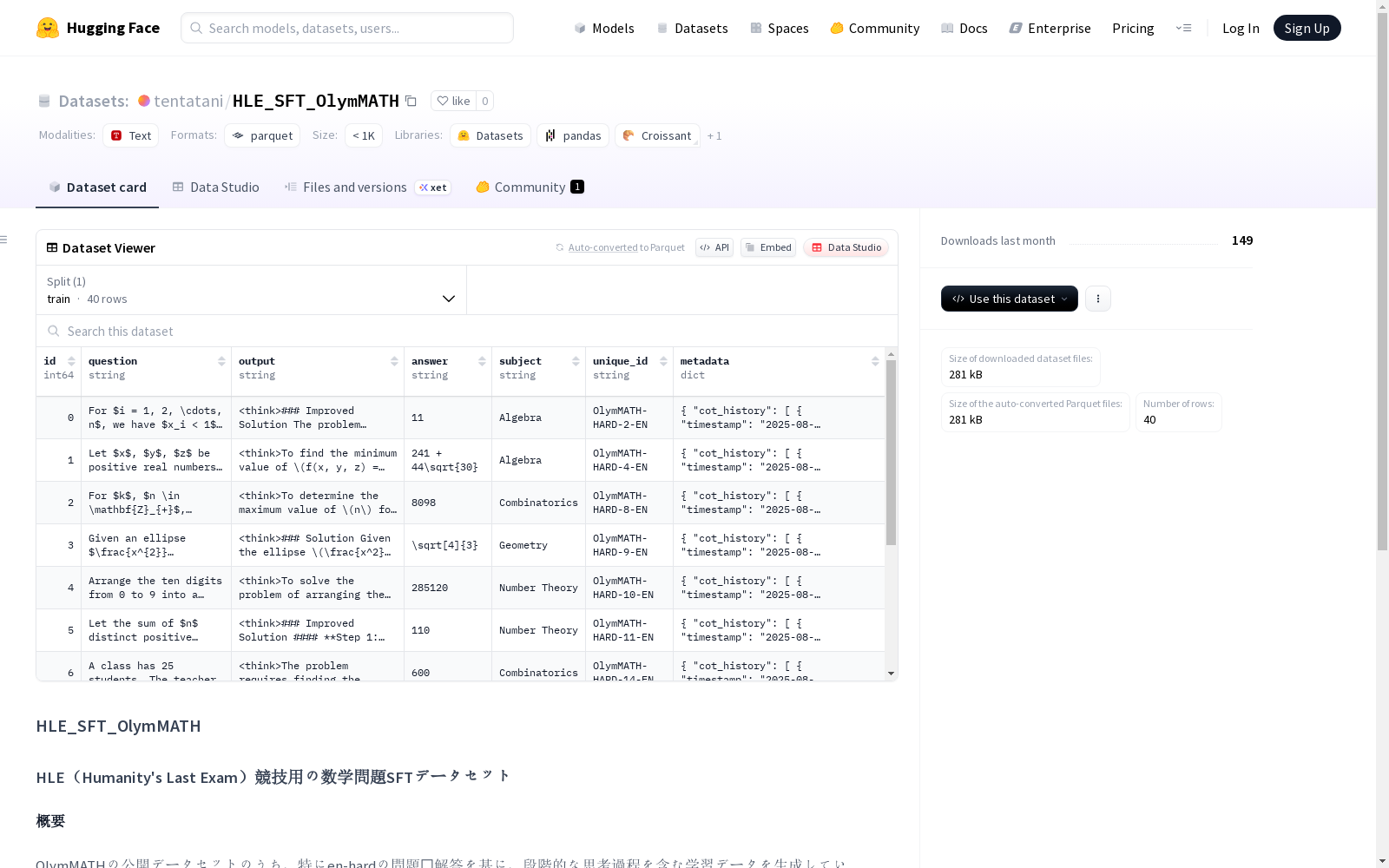Click the Datasets breadcrumb icon
The image size is (1389, 868).
[x=44, y=102]
